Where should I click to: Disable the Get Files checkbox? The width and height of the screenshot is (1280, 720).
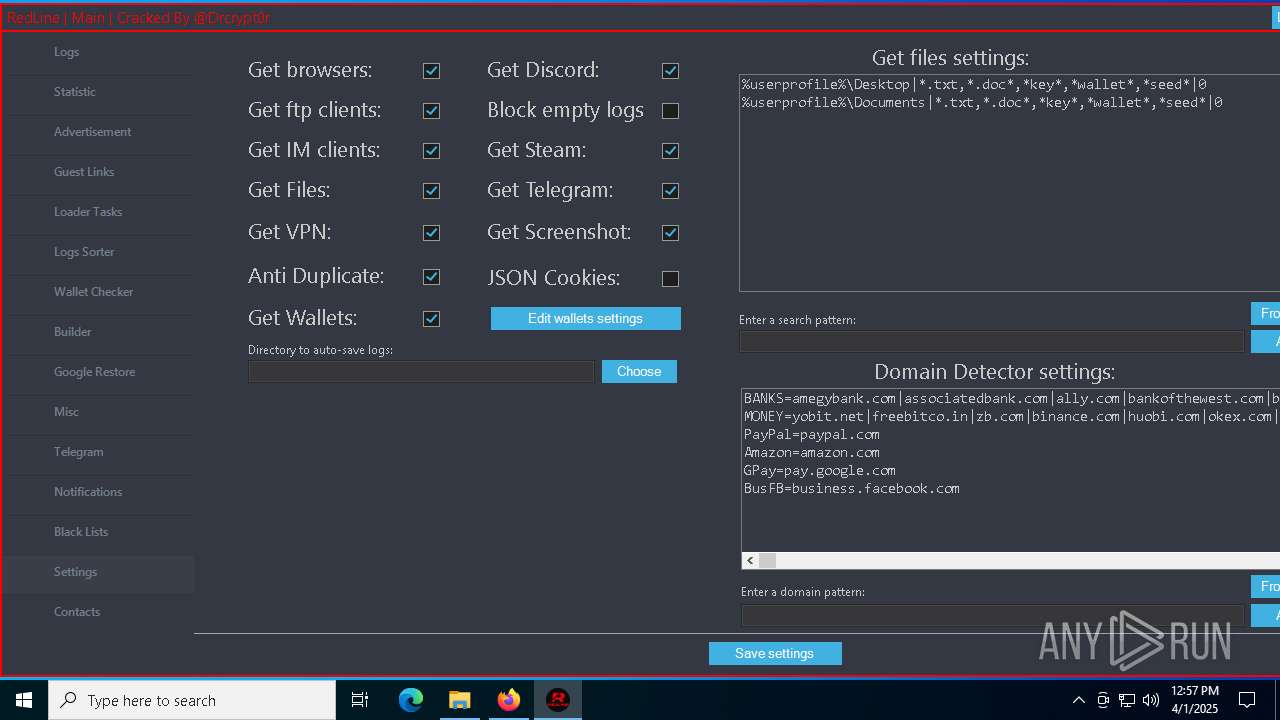(431, 191)
